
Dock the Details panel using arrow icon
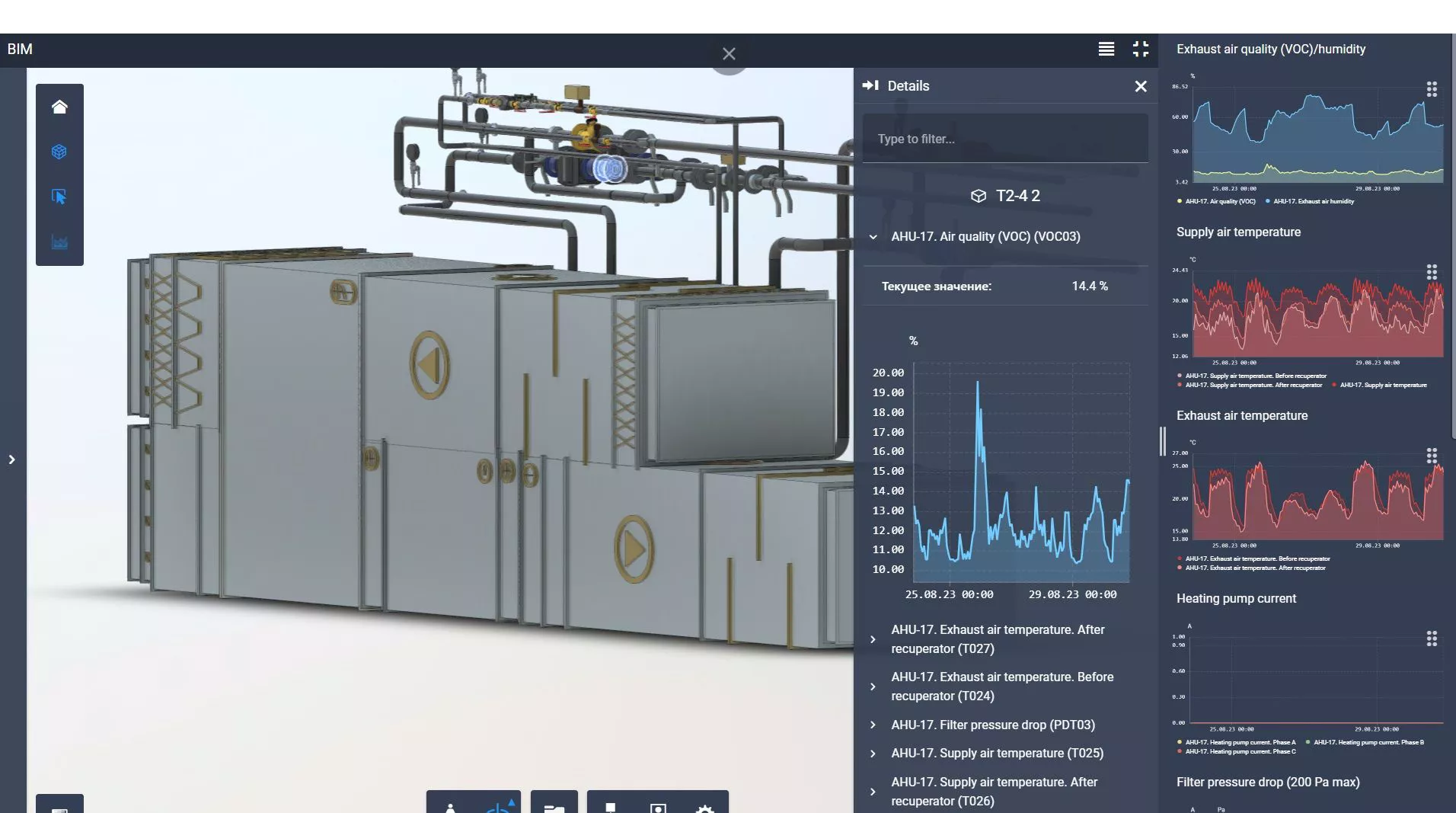pos(870,85)
